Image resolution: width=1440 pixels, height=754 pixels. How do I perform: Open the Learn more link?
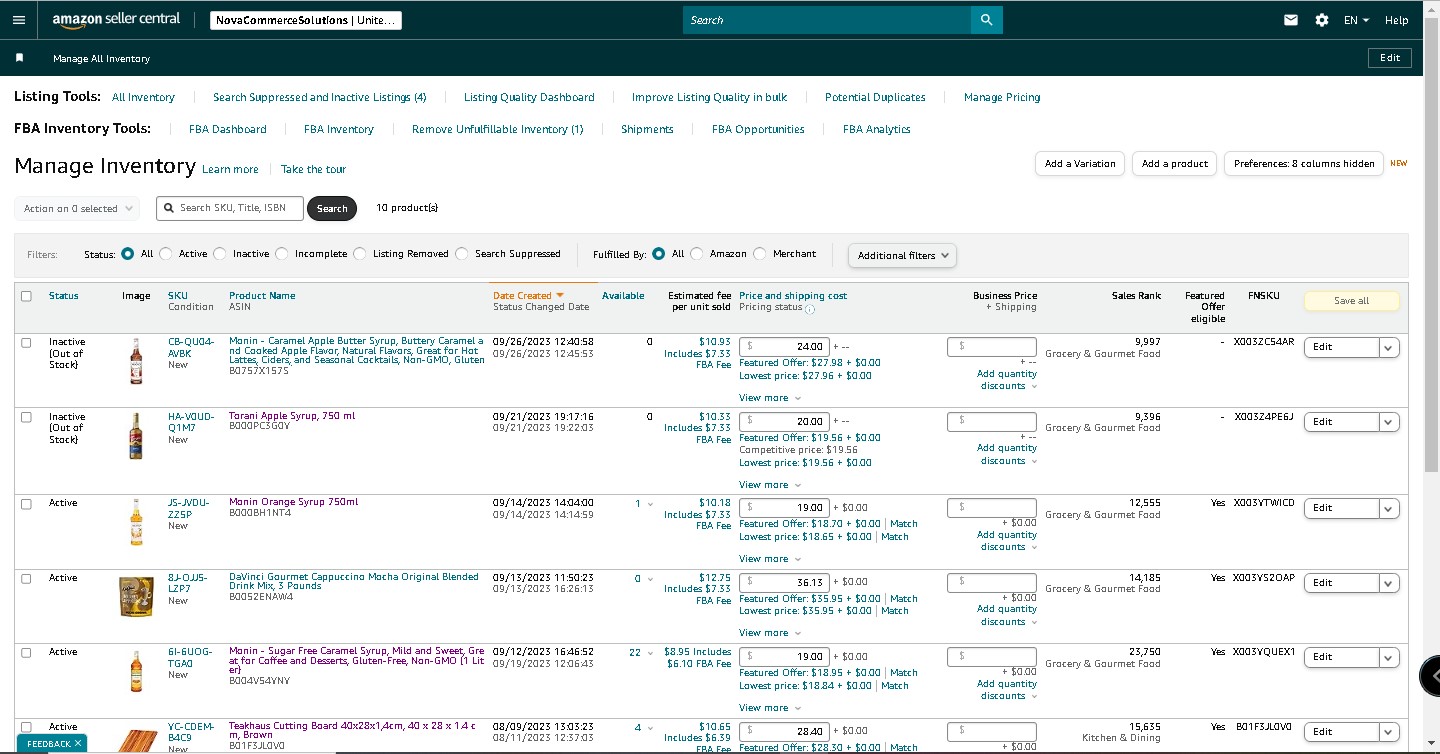230,169
